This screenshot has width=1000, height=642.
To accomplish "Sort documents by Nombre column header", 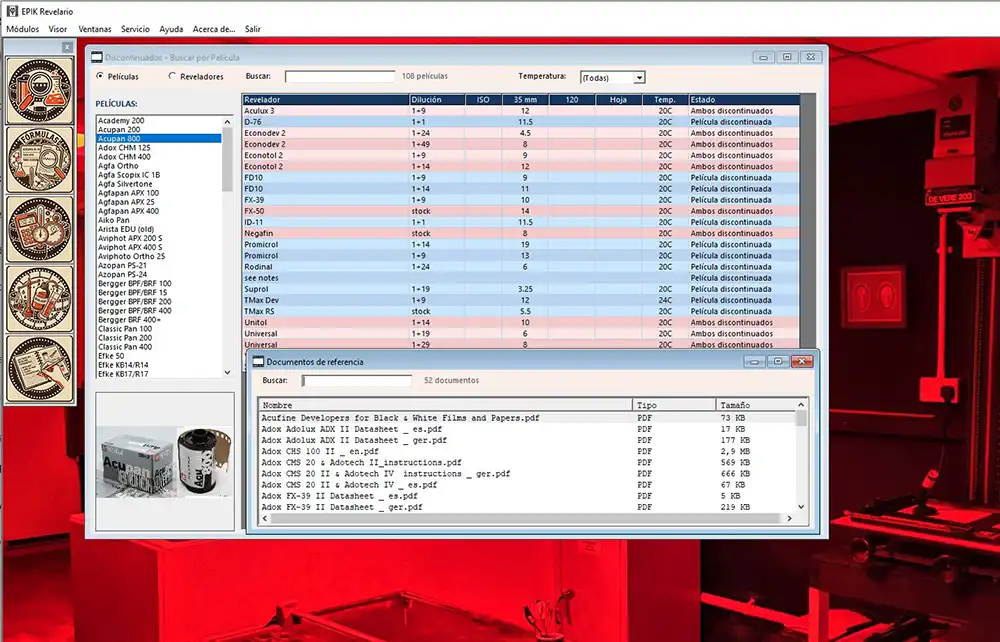I will (445, 405).
